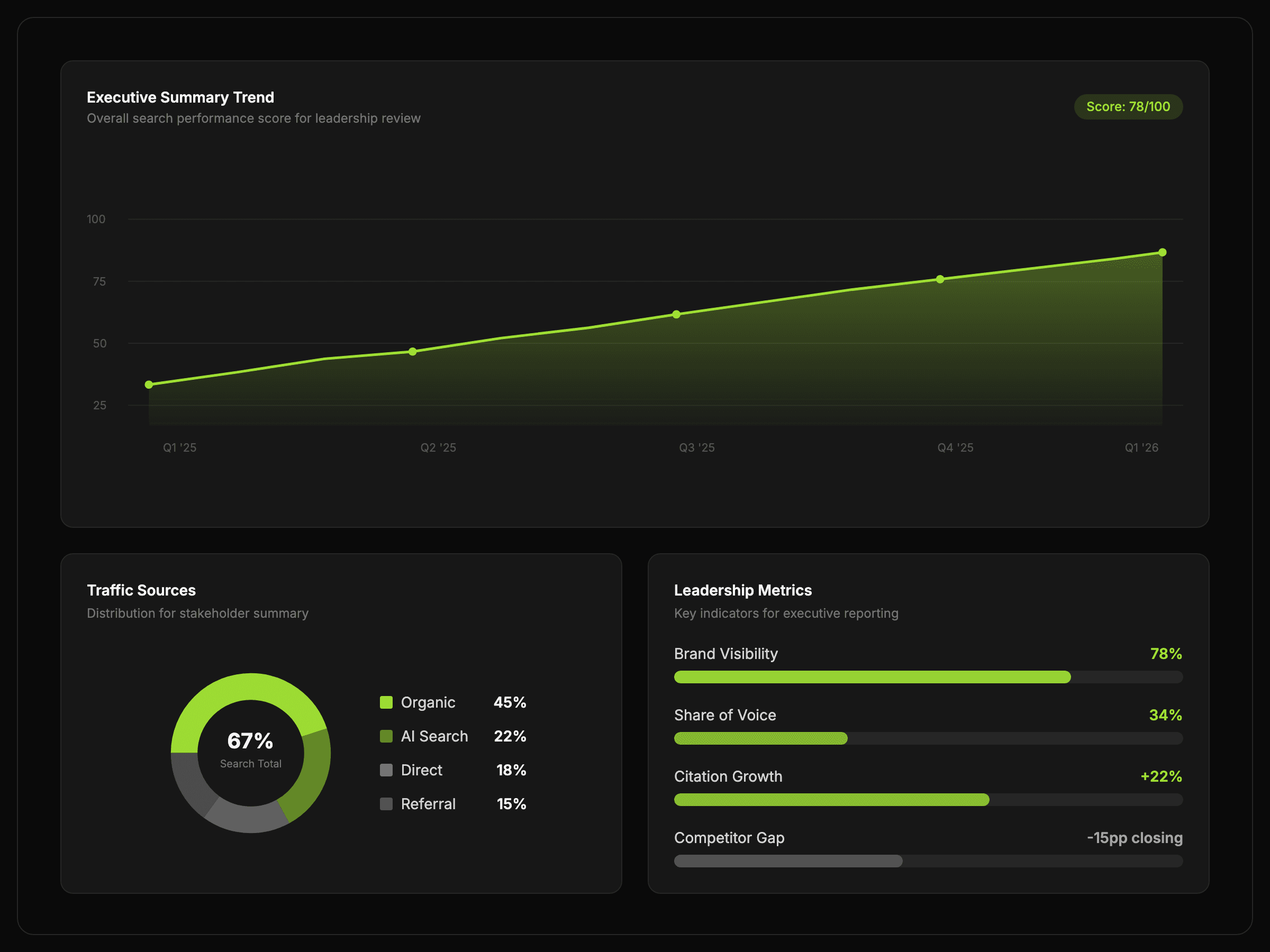Click the Executive Summary Trend title
This screenshot has height=952, width=1270.
pos(180,97)
